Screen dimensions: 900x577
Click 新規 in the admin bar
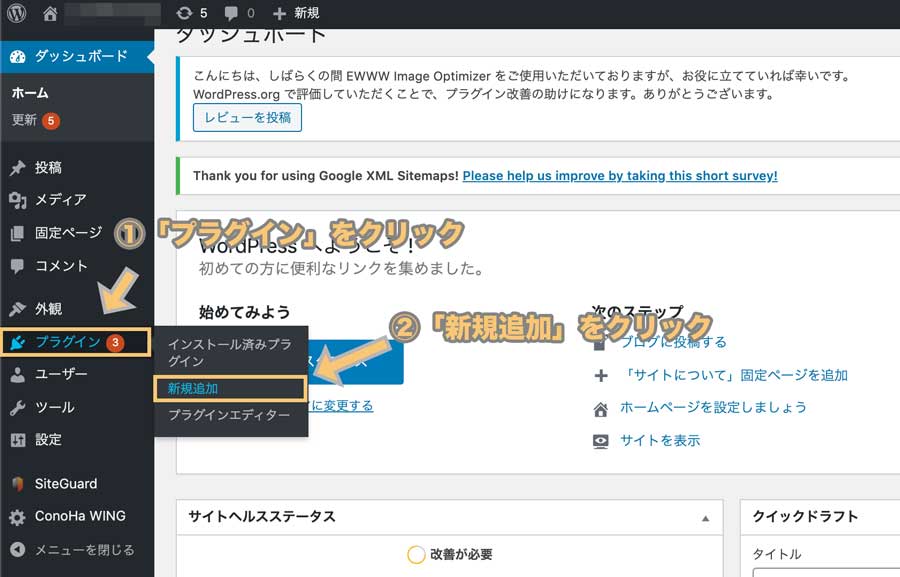point(307,13)
